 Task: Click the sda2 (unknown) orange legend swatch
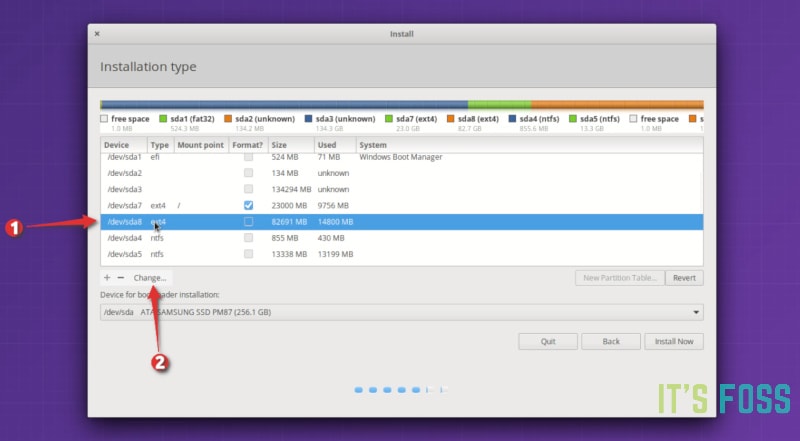pos(228,119)
